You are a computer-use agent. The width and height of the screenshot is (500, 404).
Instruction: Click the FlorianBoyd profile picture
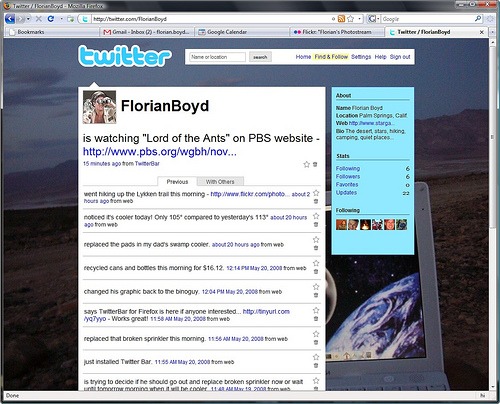tap(99, 107)
